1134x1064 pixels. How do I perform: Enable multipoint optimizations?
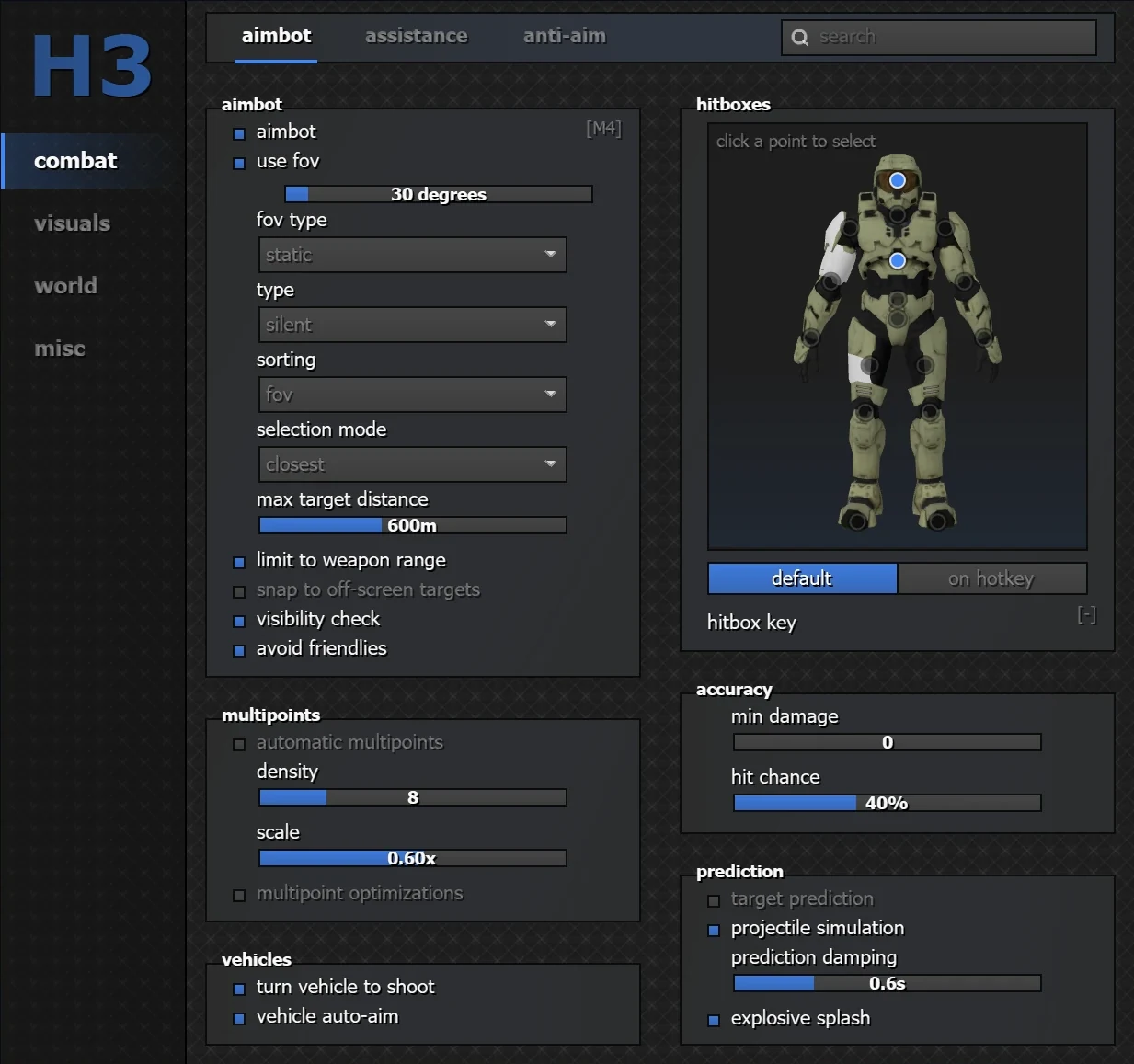[239, 896]
